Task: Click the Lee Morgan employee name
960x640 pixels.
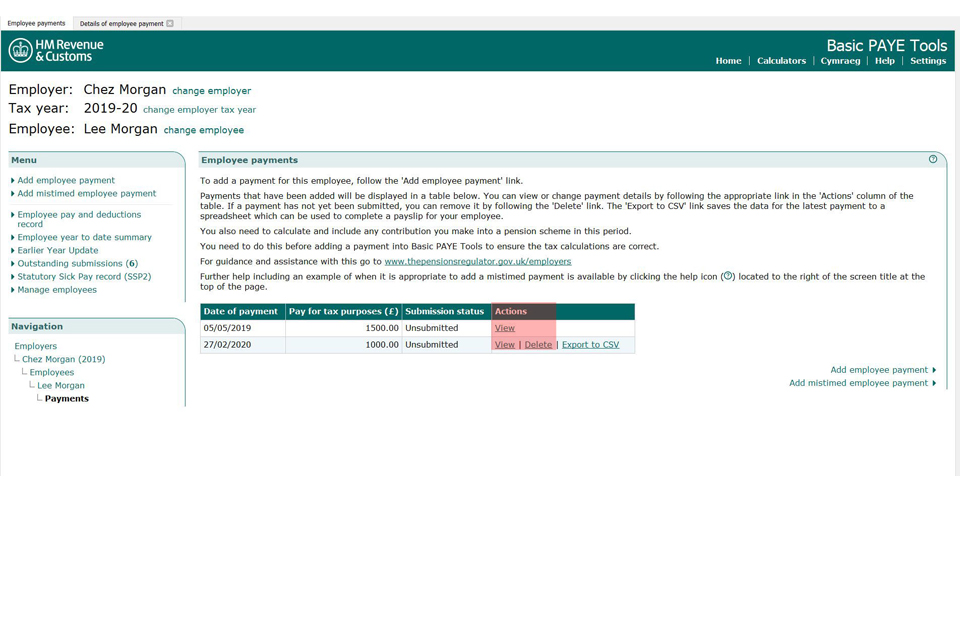Action: click(x=120, y=129)
